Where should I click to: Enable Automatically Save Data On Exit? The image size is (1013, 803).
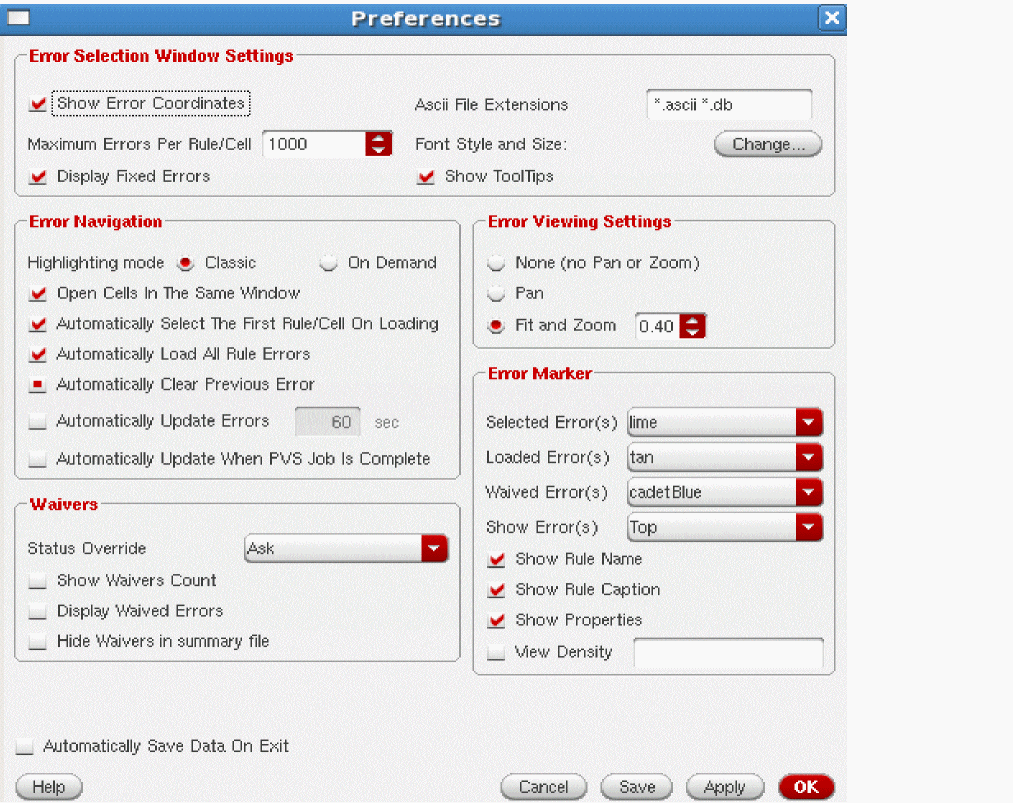(x=25, y=747)
